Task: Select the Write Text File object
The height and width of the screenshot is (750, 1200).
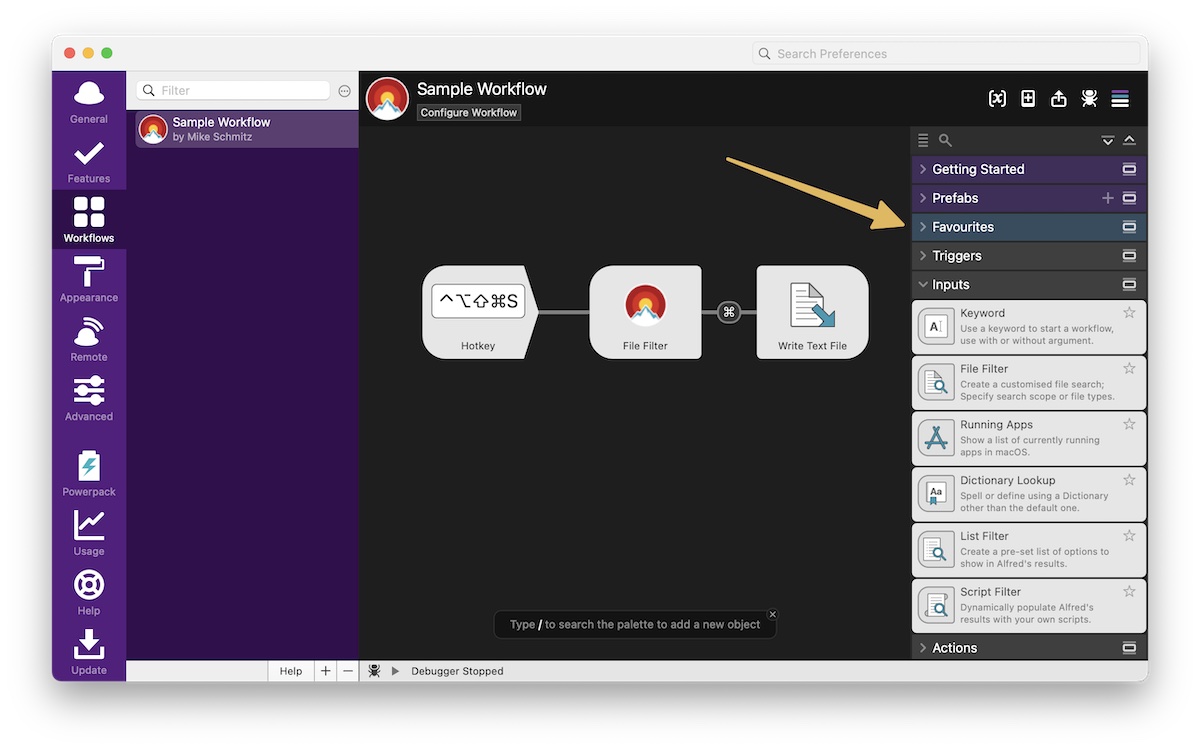Action: (812, 312)
